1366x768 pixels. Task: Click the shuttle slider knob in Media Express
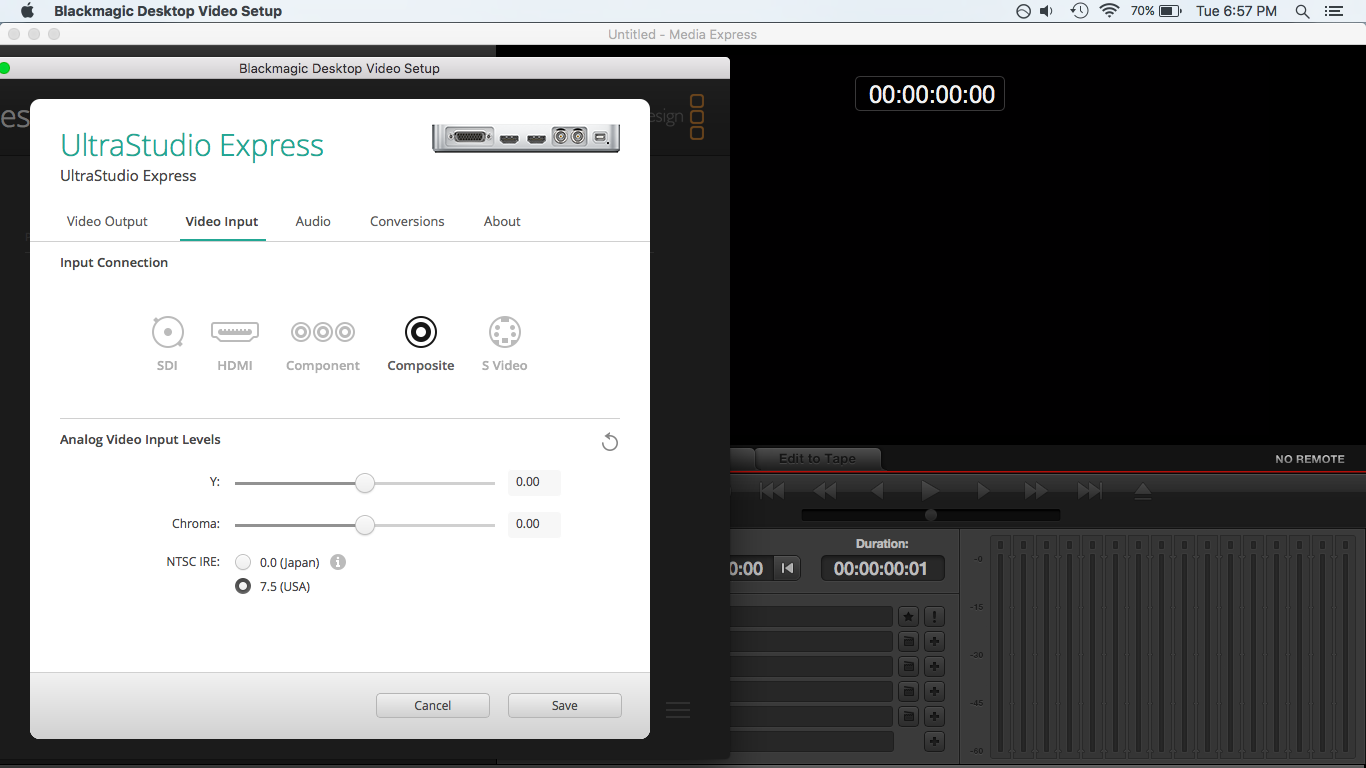(931, 515)
